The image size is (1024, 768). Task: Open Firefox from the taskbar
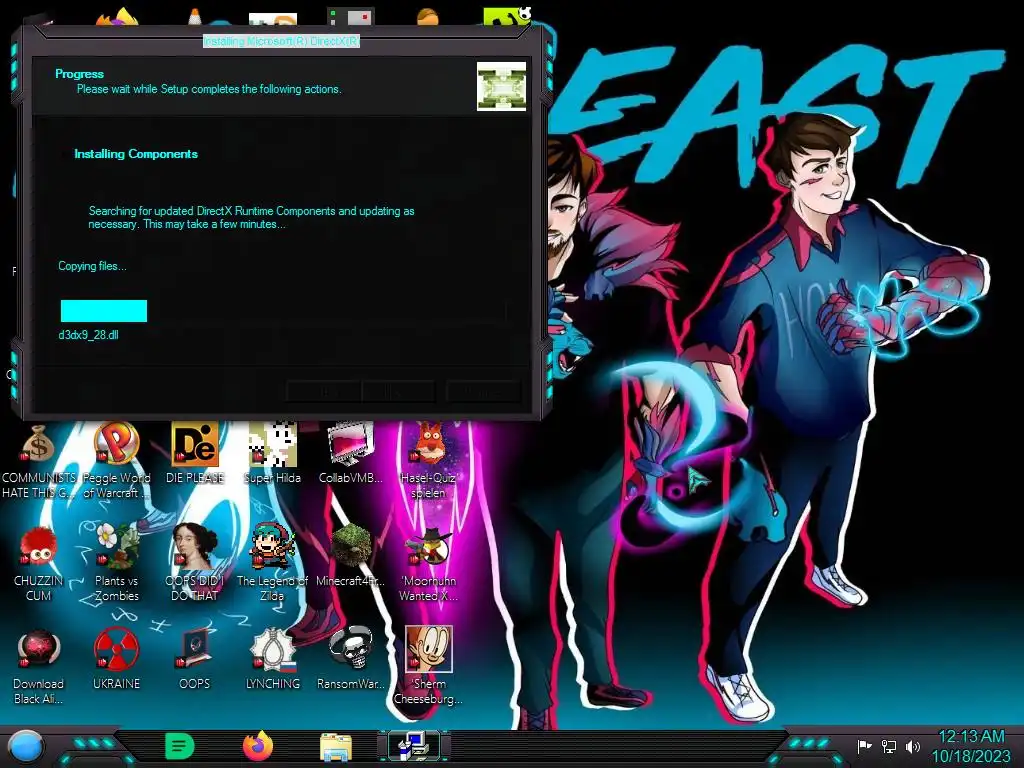[x=258, y=746]
